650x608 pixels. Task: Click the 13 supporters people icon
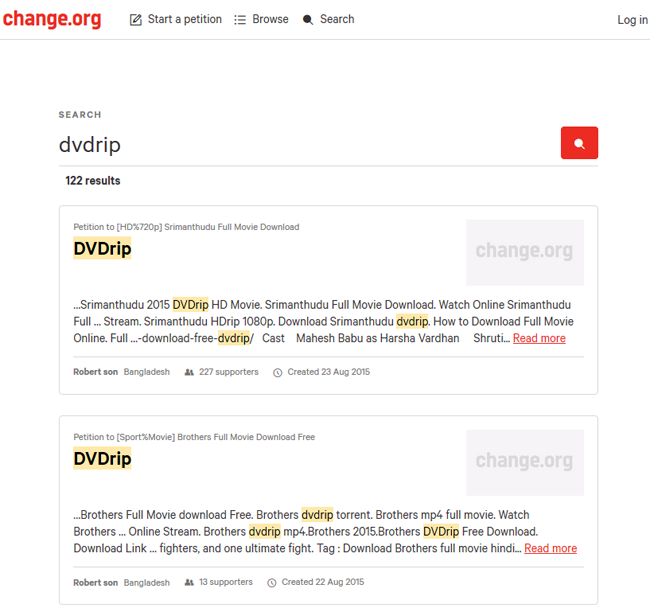[189, 582]
